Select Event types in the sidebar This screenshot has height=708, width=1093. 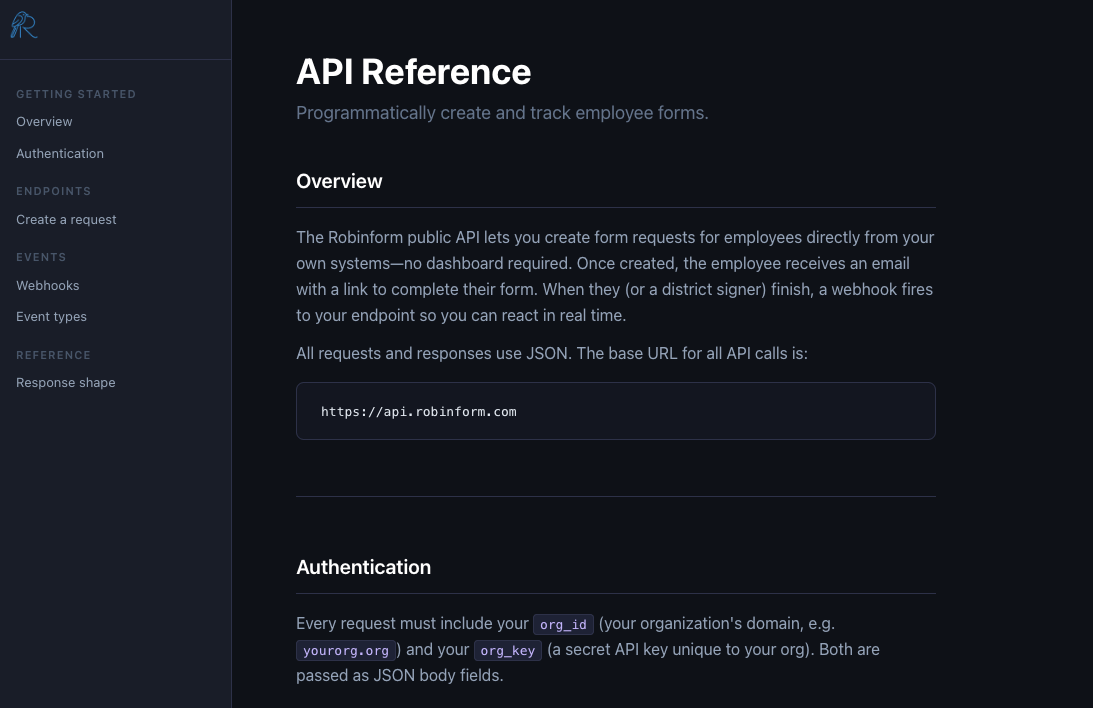point(52,316)
